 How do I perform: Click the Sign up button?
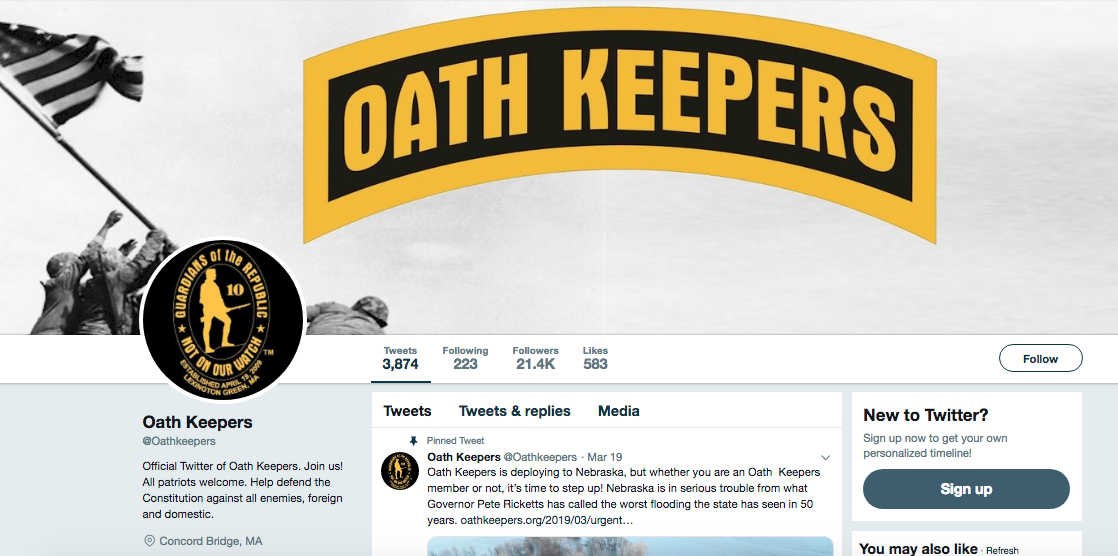click(x=966, y=489)
